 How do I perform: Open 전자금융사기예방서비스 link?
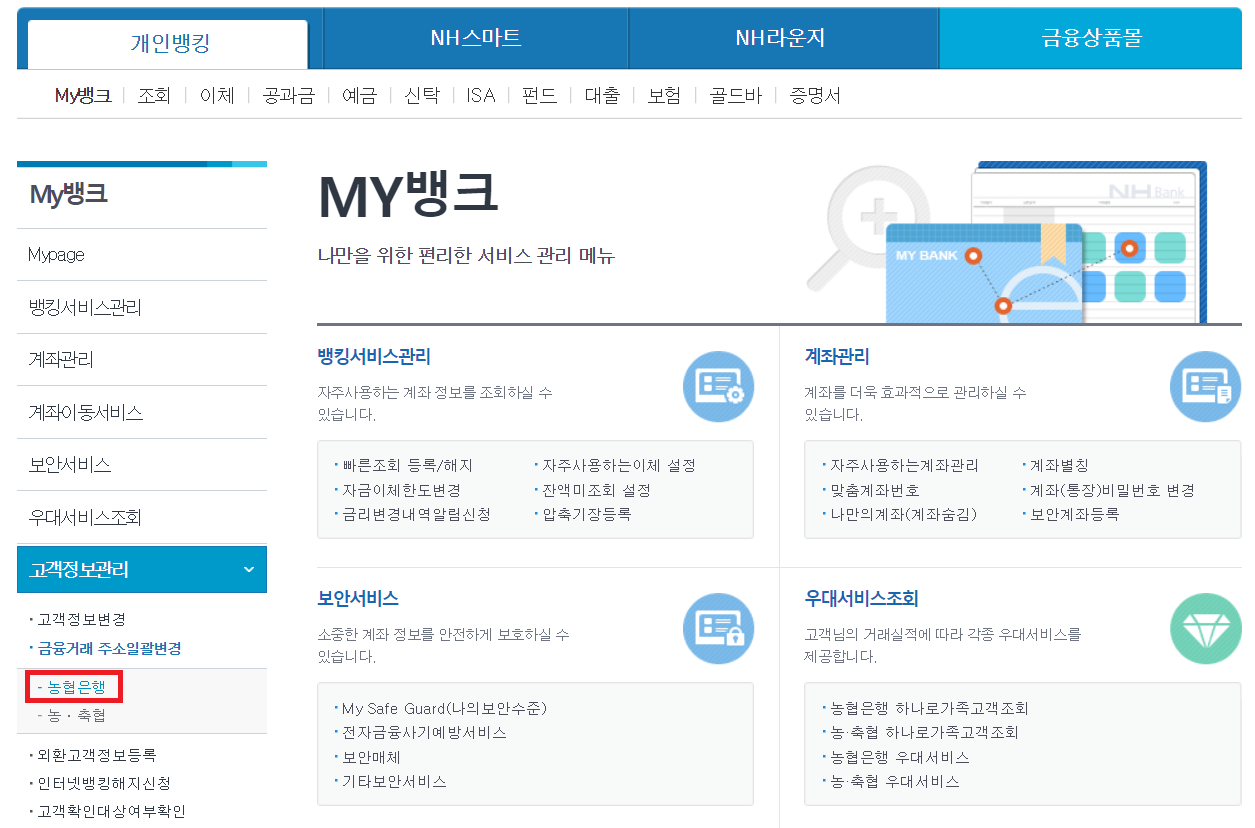[424, 732]
